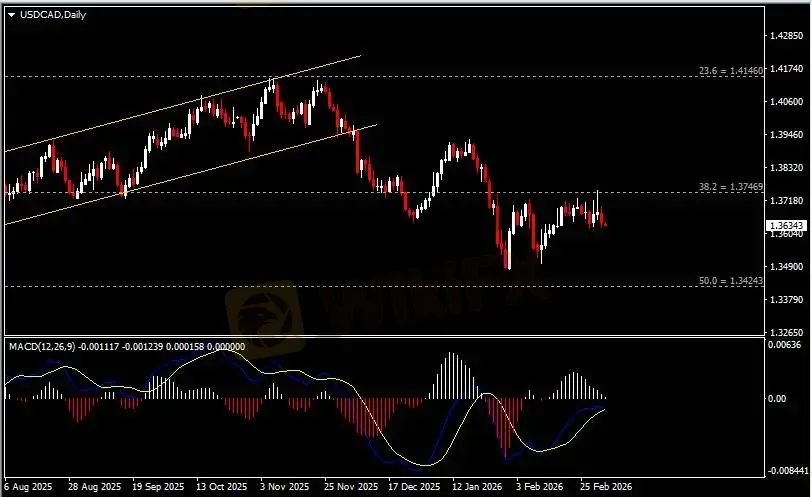
Task: Select the 50.0 = 1.34243 Fibonacci label
Action: point(730,282)
